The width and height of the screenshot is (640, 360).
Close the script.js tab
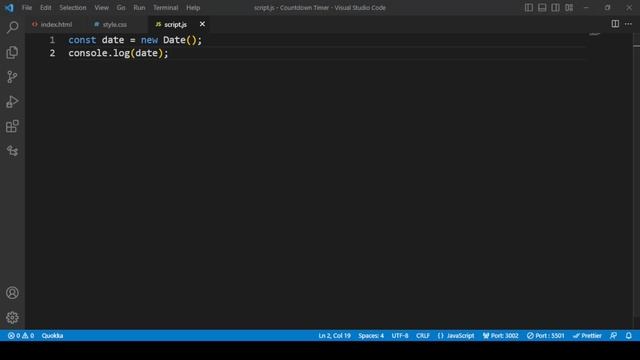click(x=202, y=24)
